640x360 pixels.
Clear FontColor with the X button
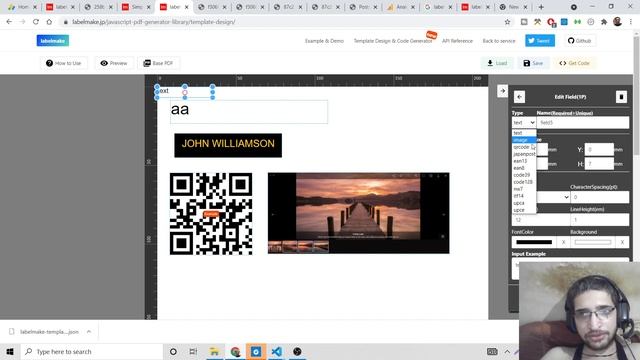(x=564, y=242)
